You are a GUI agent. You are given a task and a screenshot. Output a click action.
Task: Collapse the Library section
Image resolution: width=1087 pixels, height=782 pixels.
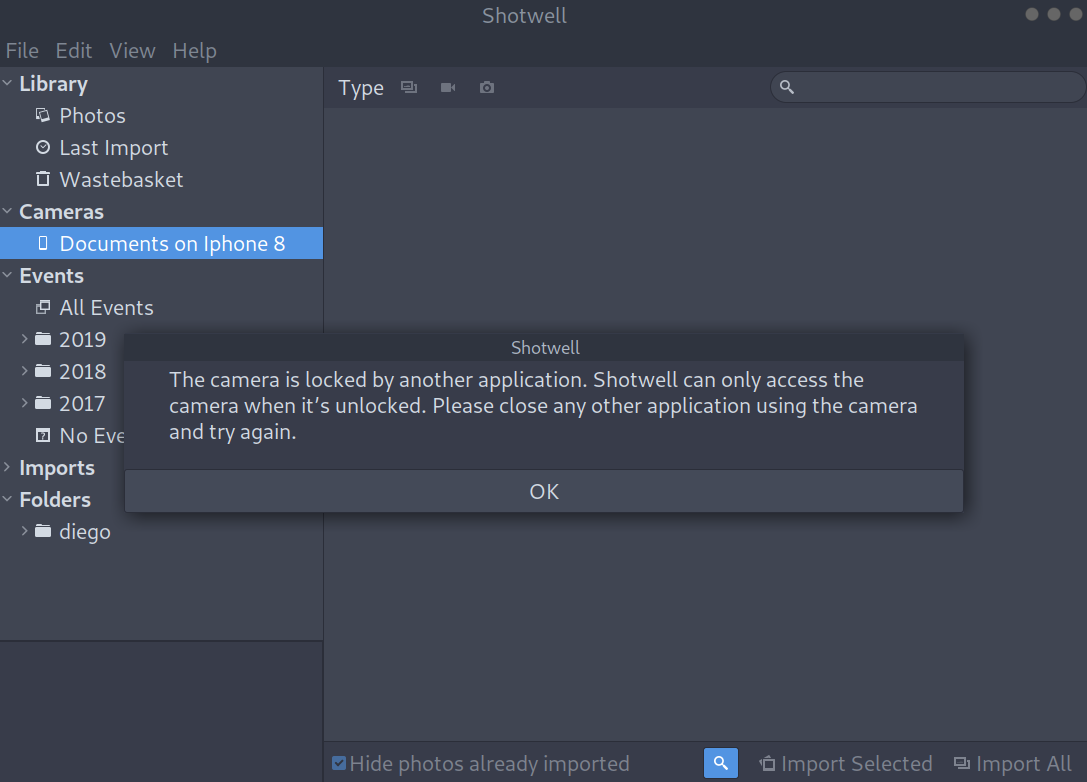[x=8, y=83]
